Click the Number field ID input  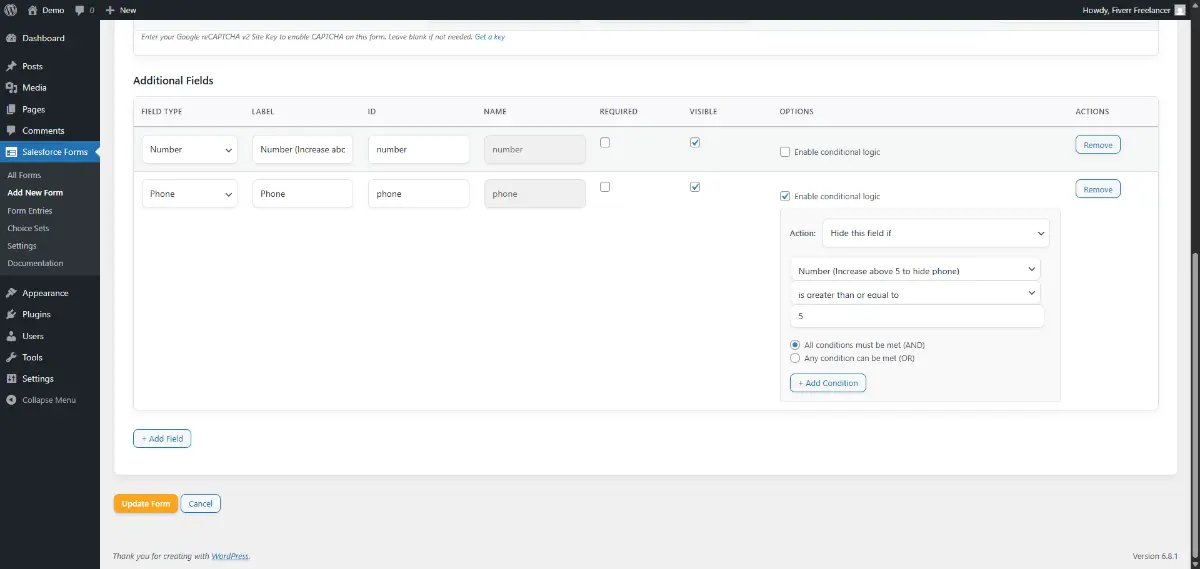[x=419, y=149]
